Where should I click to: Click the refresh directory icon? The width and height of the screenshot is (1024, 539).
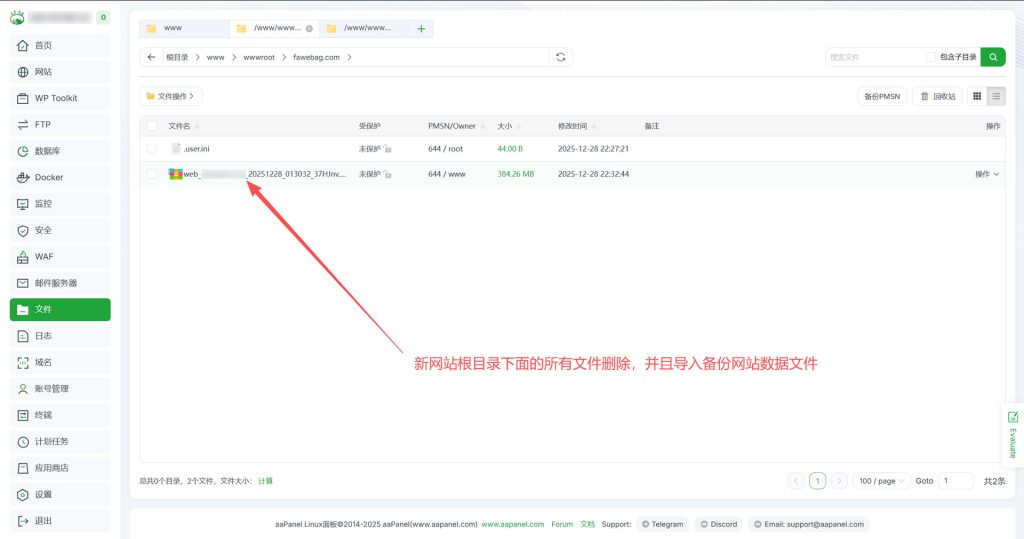coord(561,57)
